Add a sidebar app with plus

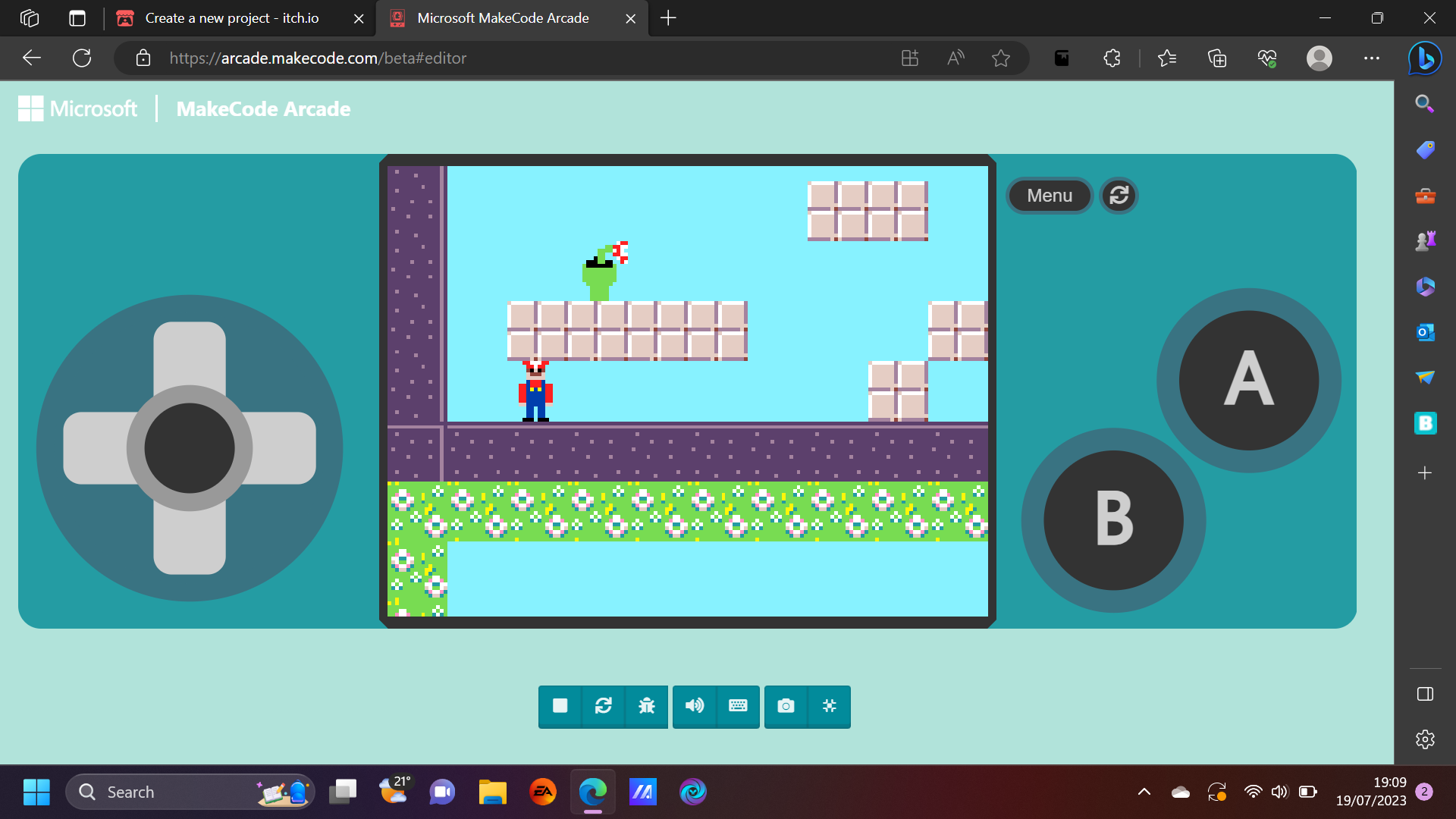(x=1425, y=473)
